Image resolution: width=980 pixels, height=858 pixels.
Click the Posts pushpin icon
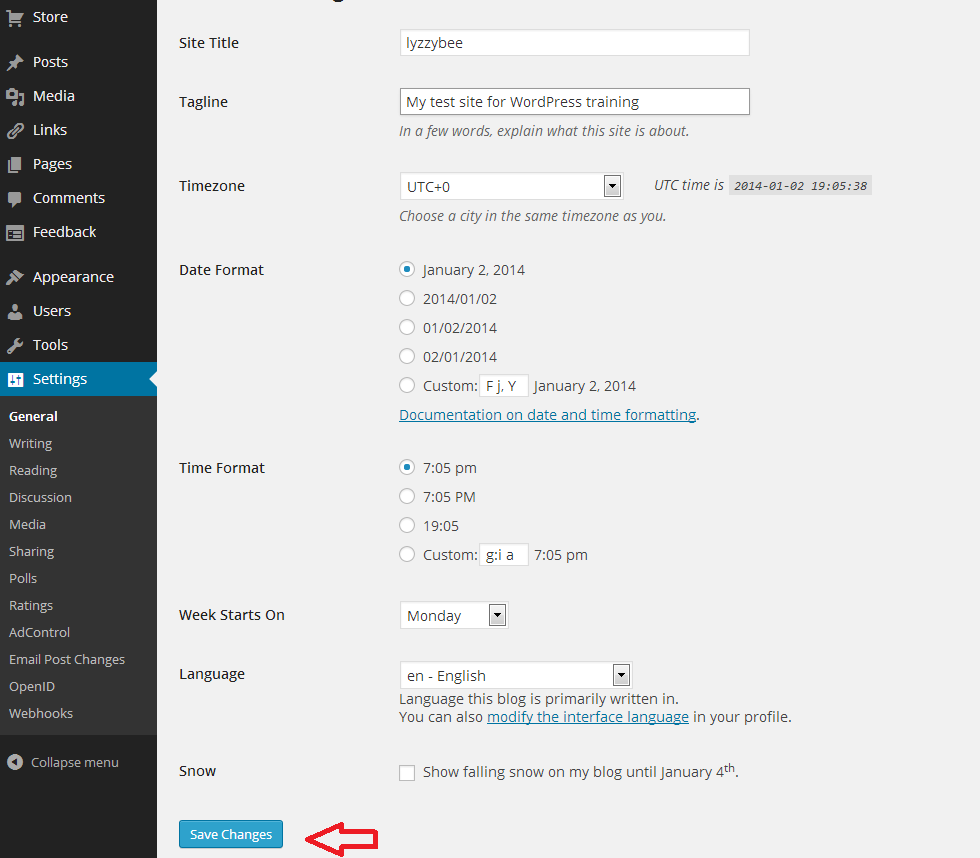coord(15,62)
